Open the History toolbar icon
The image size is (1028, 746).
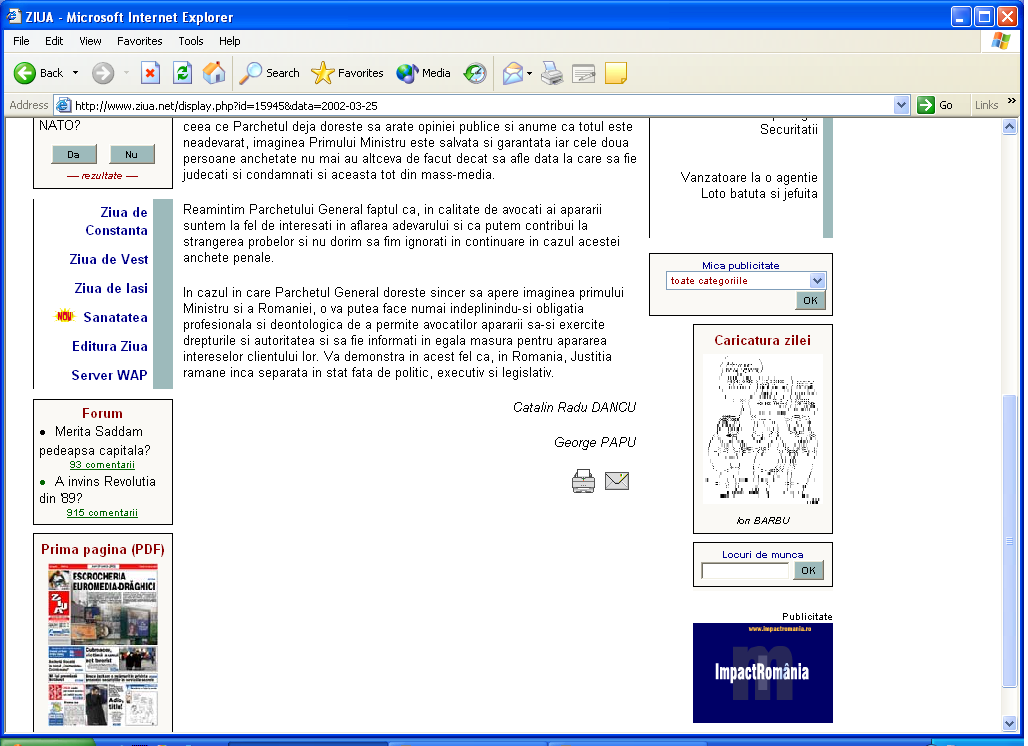(x=475, y=73)
